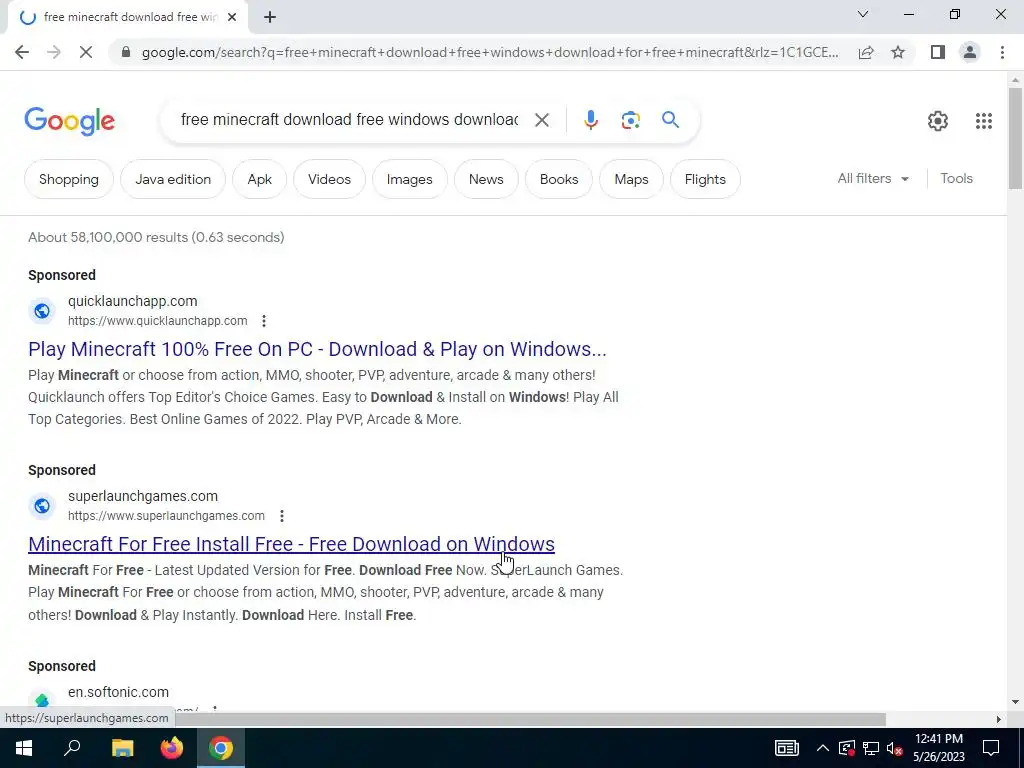The image size is (1024, 768).
Task: Open the Chrome three-dot menu
Action: point(1002,52)
